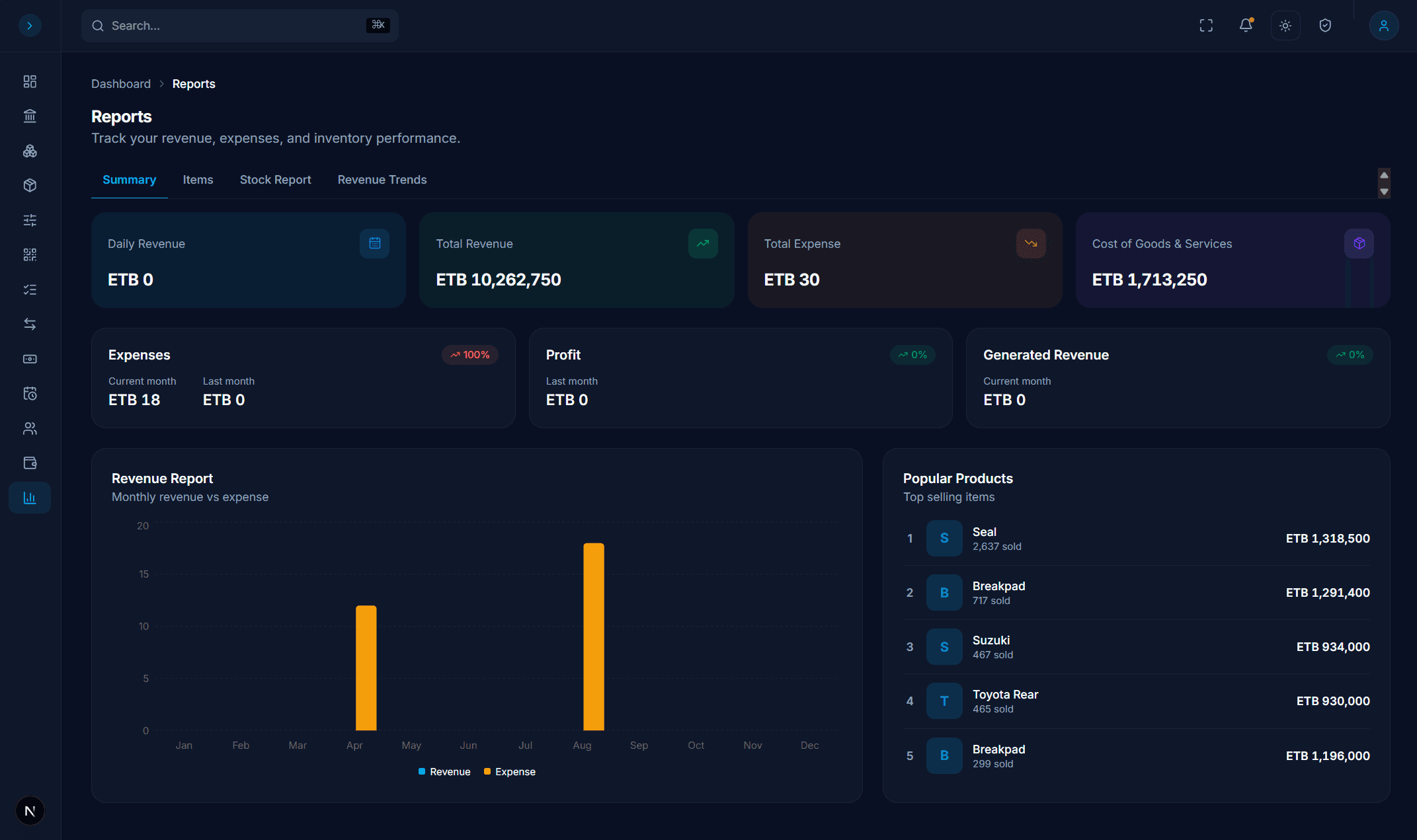The height and width of the screenshot is (840, 1417).
Task: Click the Cost of Goods box icon
Action: 1359,243
